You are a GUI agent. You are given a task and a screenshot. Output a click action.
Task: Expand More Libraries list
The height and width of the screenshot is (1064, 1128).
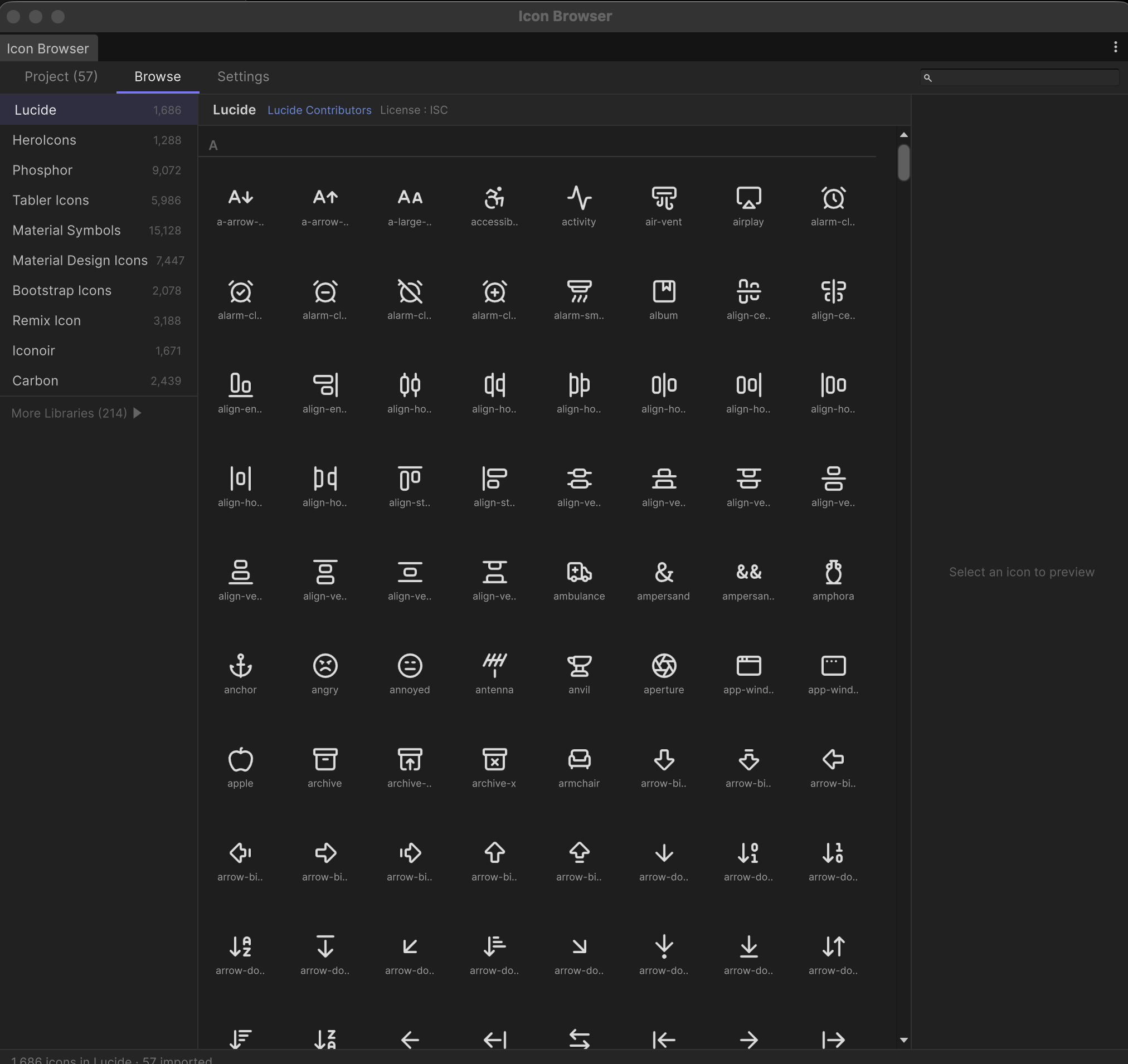click(x=76, y=413)
